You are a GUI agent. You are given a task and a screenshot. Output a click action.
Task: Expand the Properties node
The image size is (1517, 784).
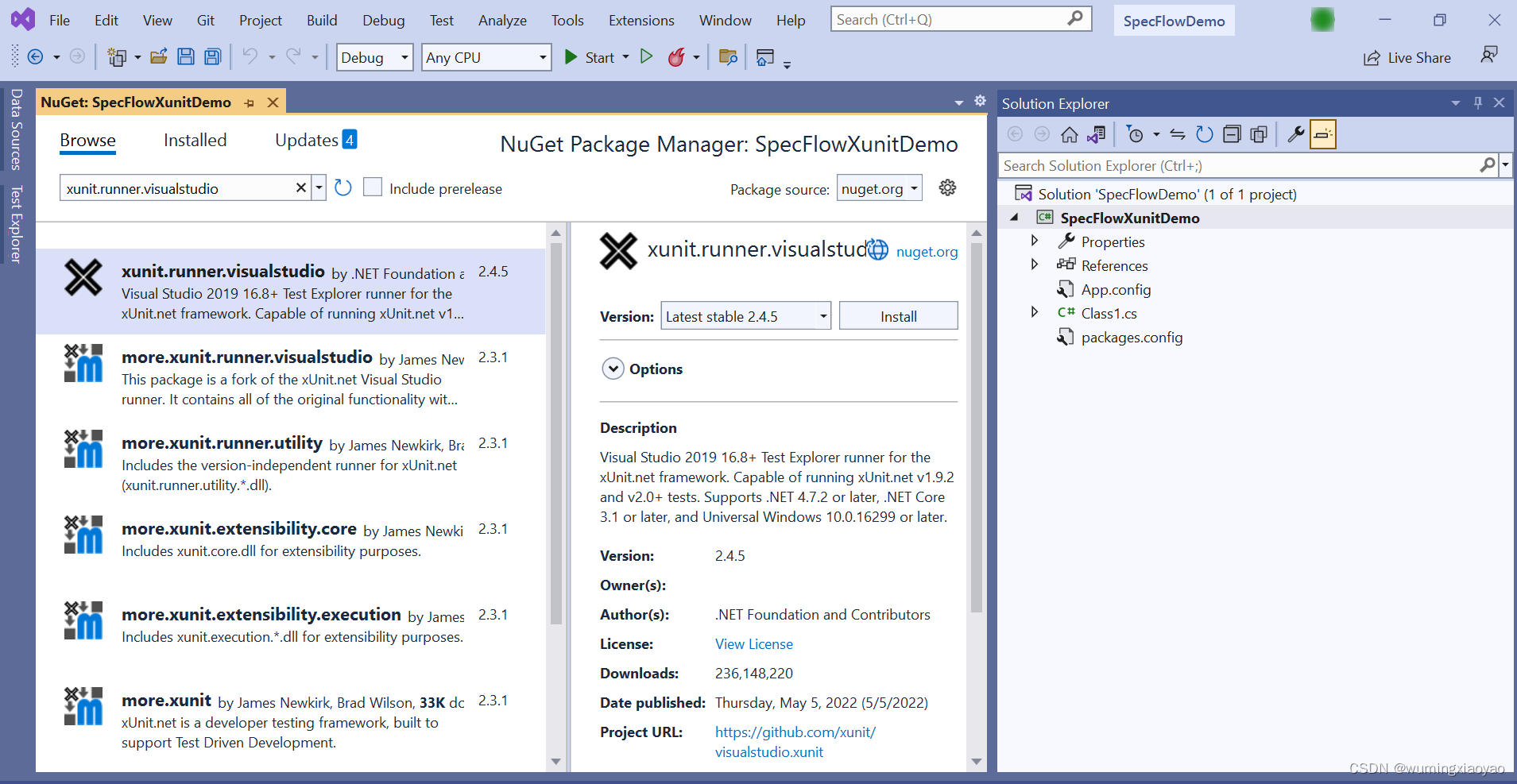1034,241
